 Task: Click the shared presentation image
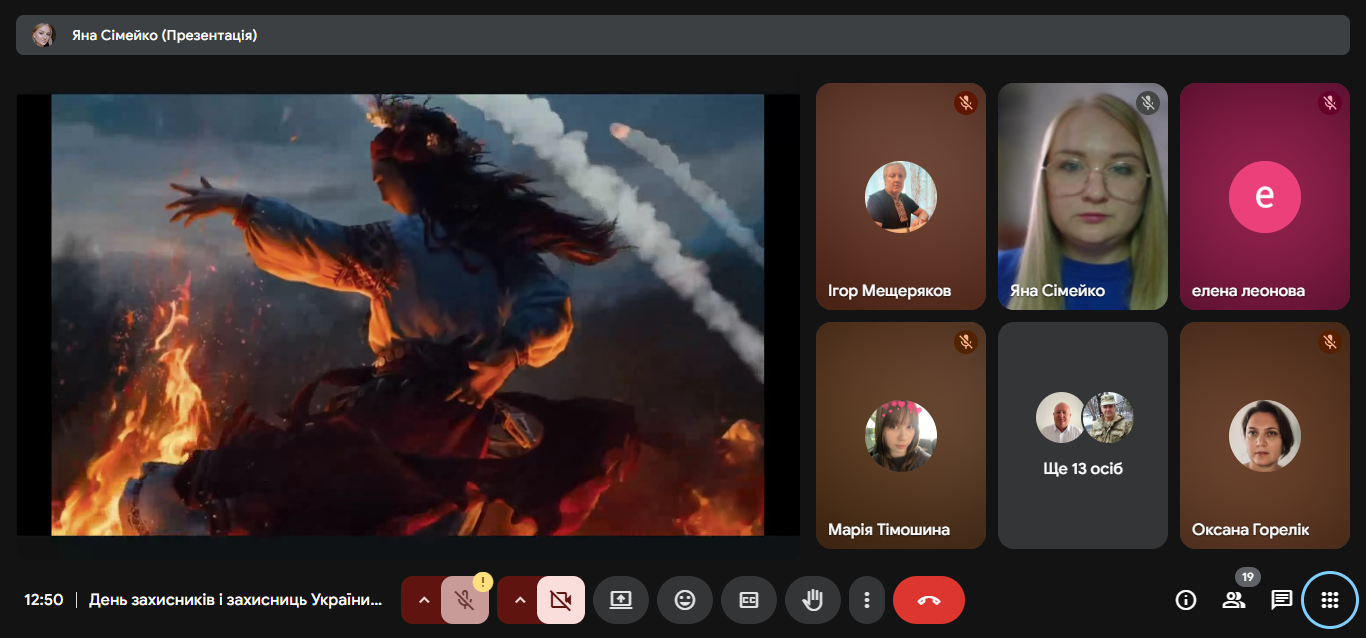(x=408, y=315)
